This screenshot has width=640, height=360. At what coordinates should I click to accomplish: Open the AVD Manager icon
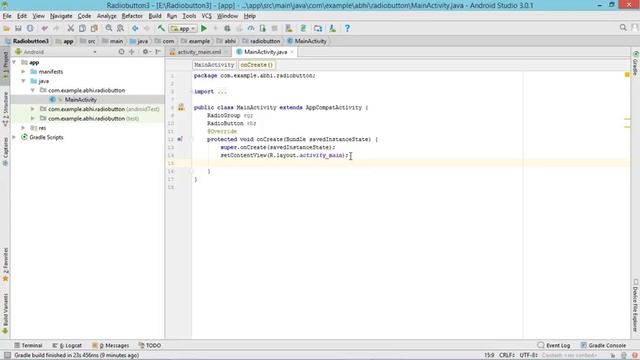click(289, 29)
